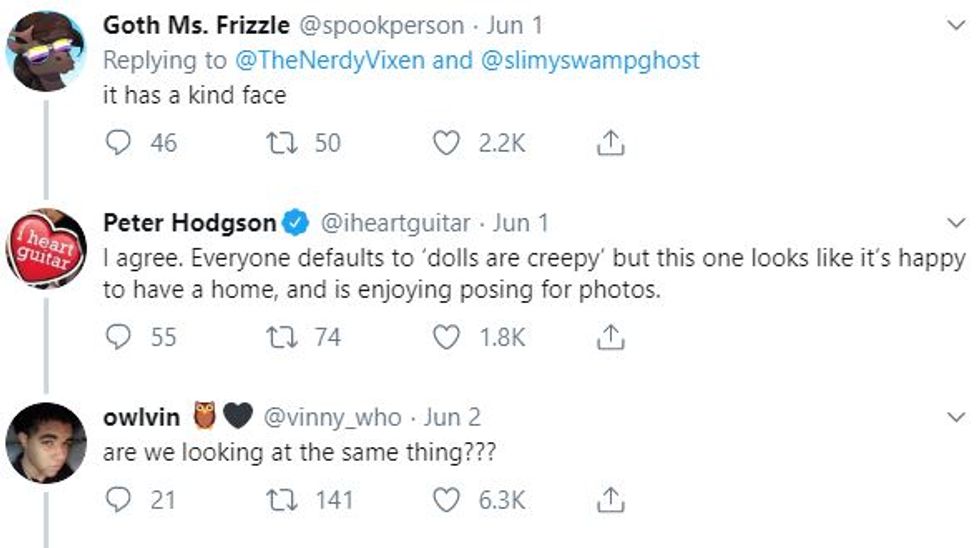Open more options on Goth Ms. Frizzle's tweet

pyautogui.click(x=956, y=24)
